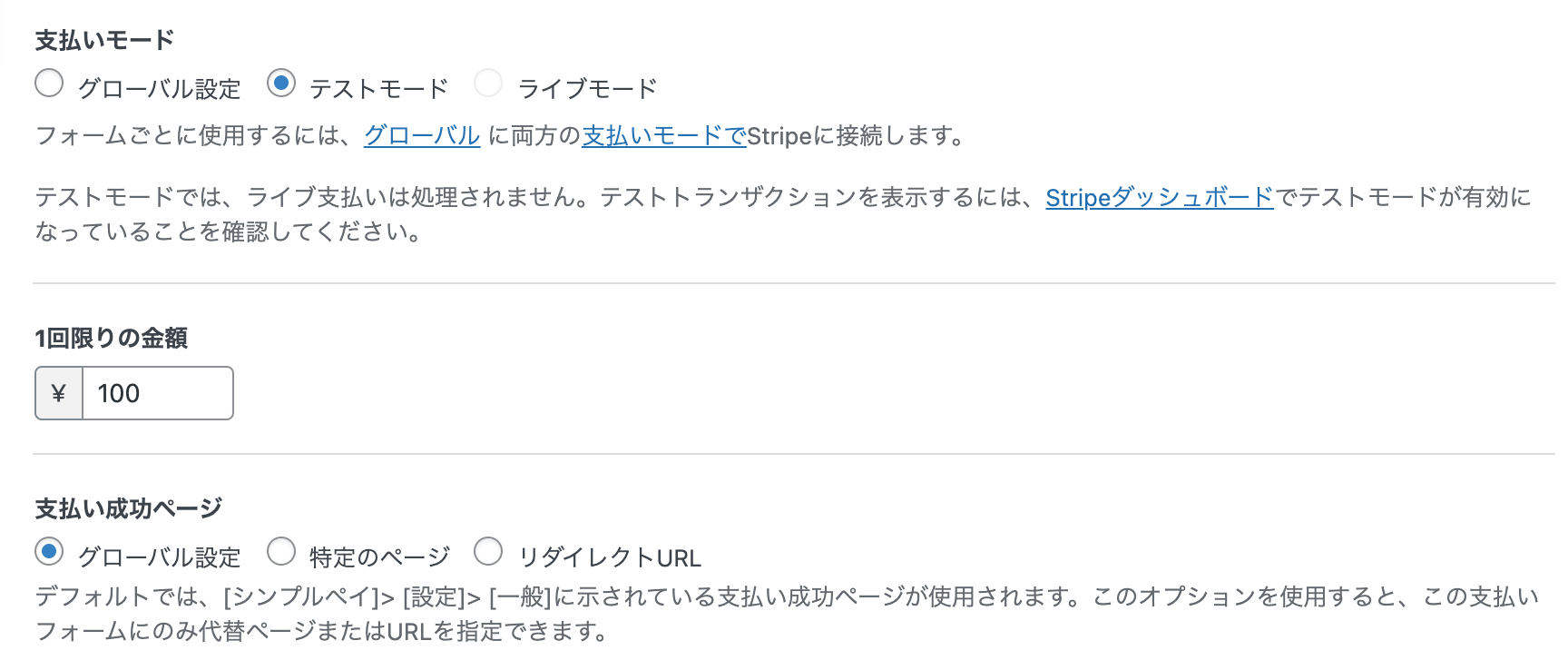Open the Stripeダッシュボード link

1158,199
